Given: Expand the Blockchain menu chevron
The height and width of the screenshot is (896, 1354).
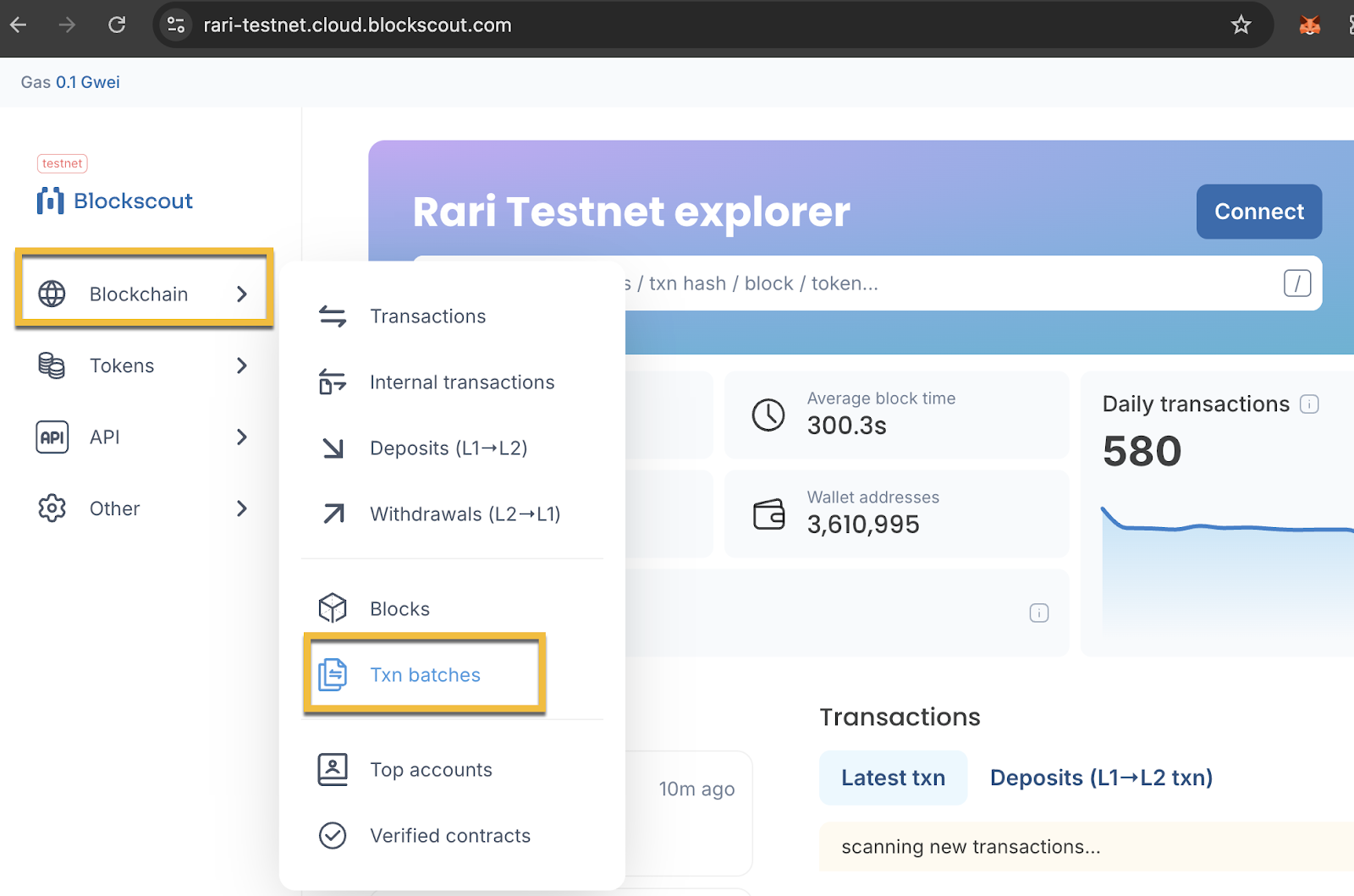Looking at the screenshot, I should coord(242,294).
